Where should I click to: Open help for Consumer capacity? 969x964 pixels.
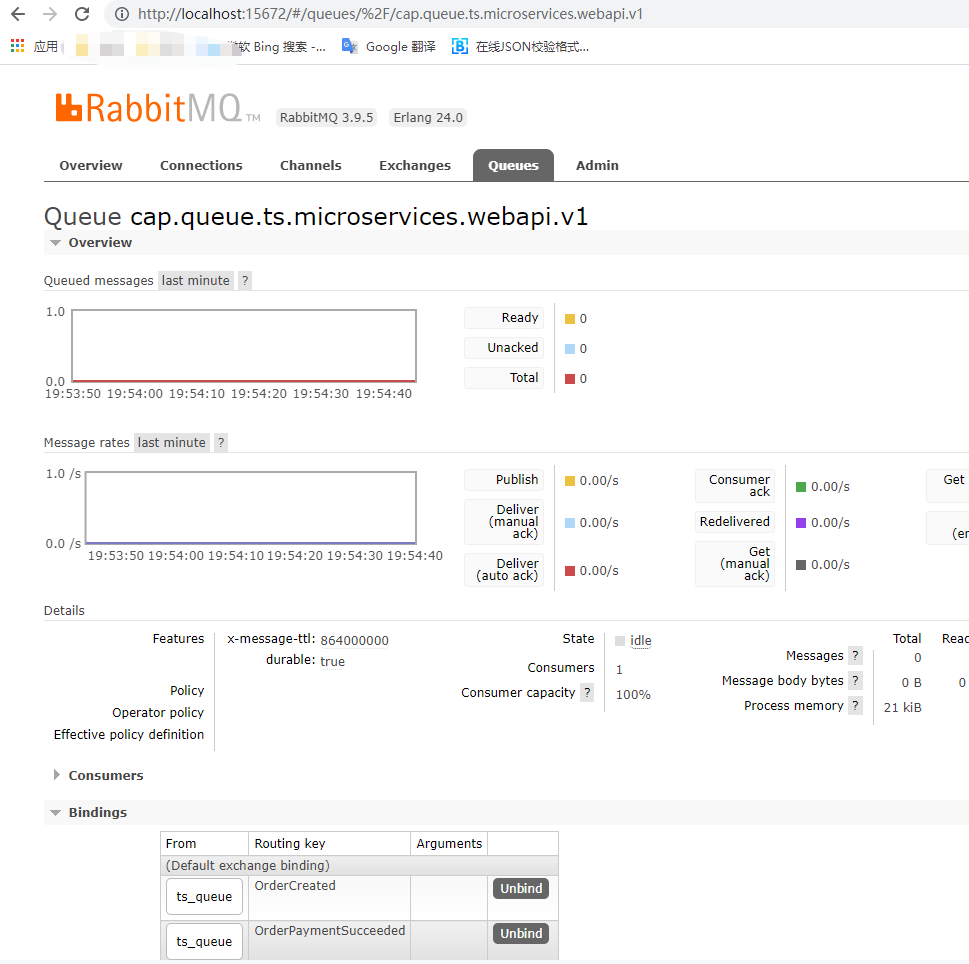tap(587, 693)
